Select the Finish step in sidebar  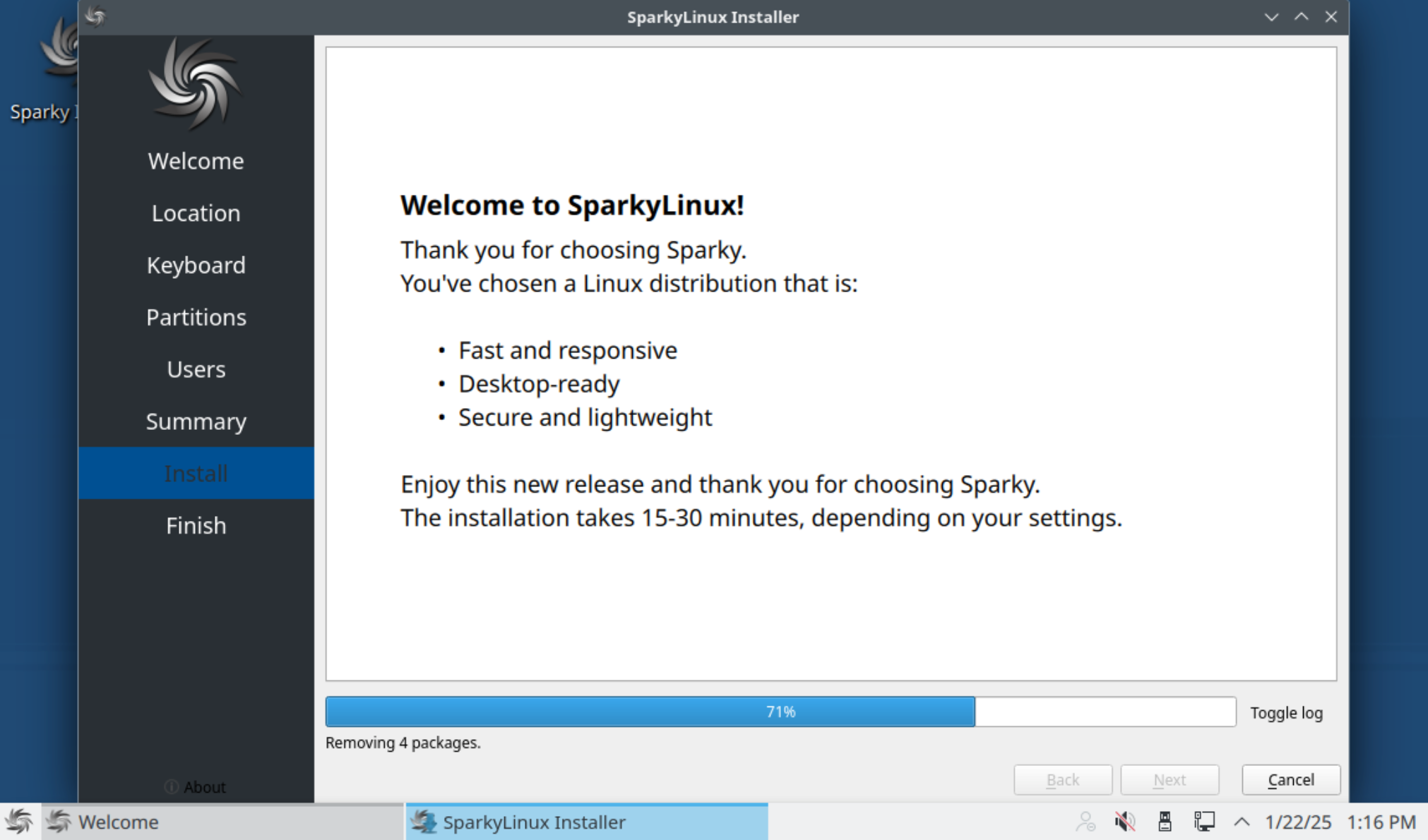(196, 525)
